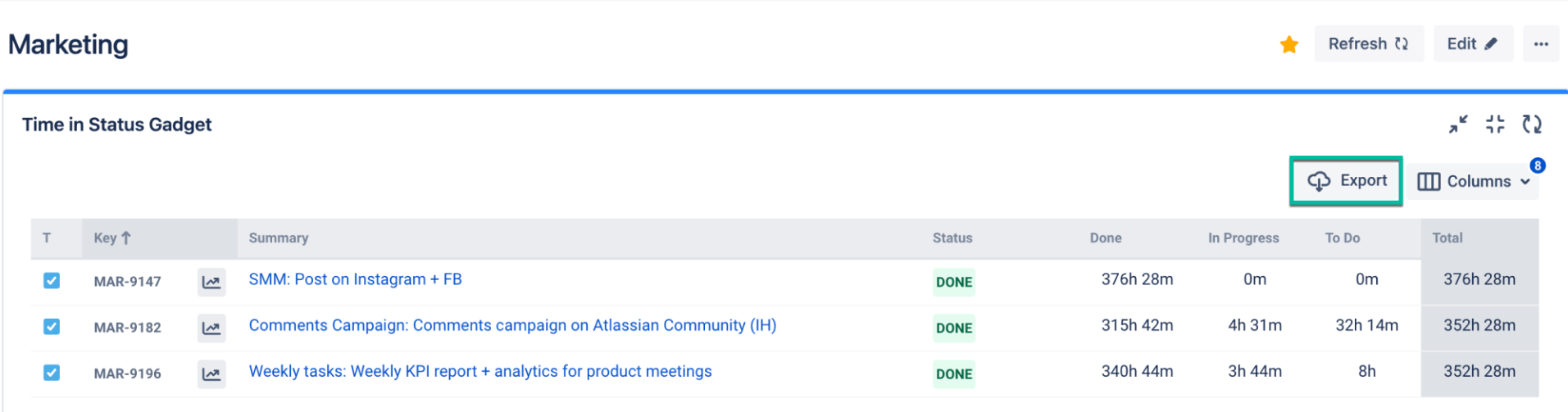
Task: Open the SMM: Post on Instagram link
Action: click(355, 279)
